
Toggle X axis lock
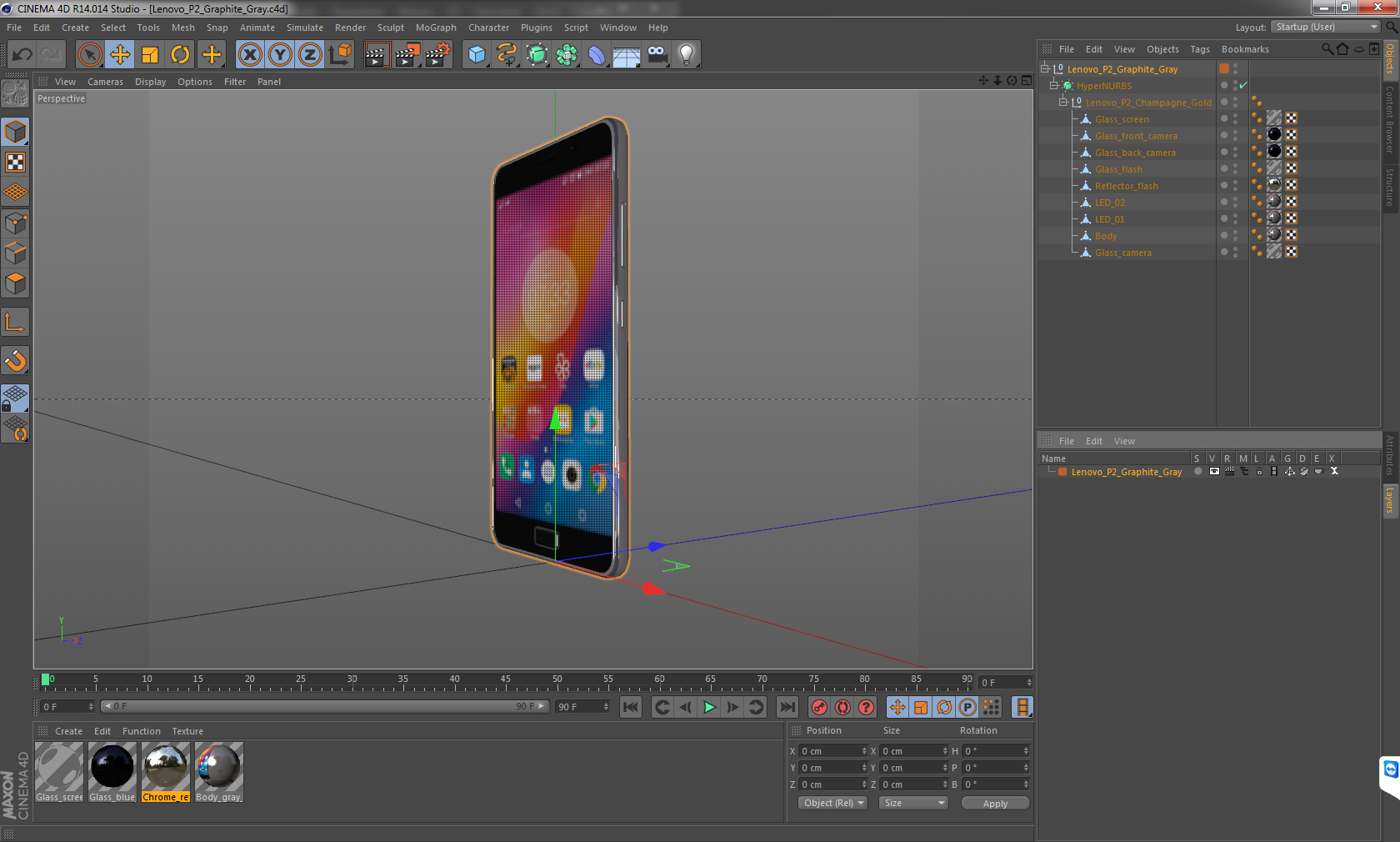coord(250,55)
